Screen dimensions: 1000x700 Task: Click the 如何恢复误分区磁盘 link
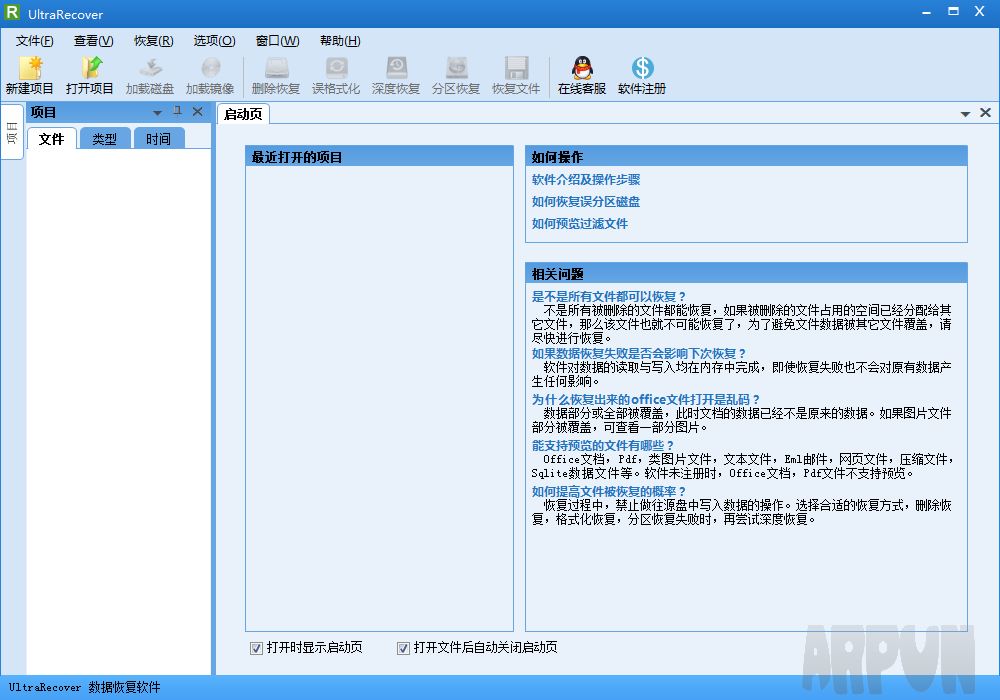586,202
